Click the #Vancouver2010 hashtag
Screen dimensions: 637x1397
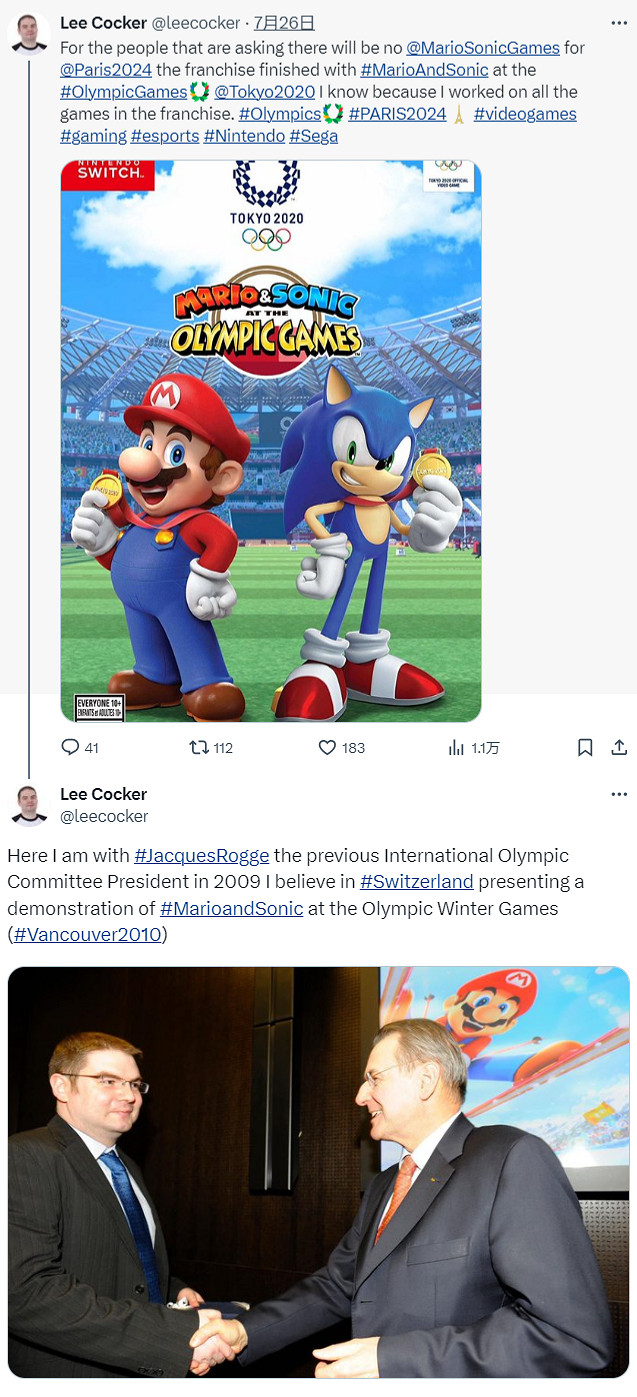pyautogui.click(x=87, y=935)
